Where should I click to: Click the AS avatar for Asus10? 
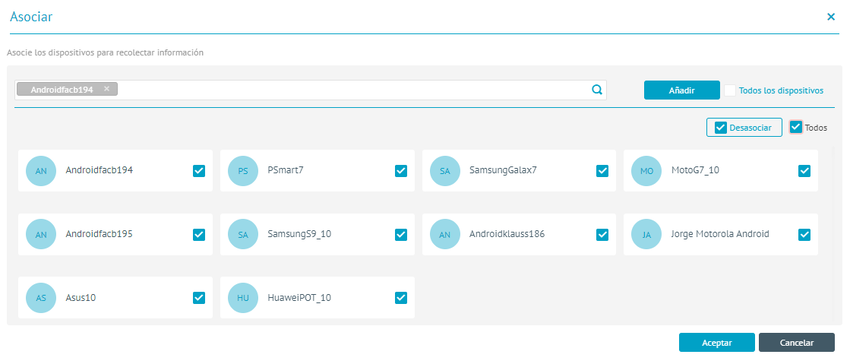41,298
